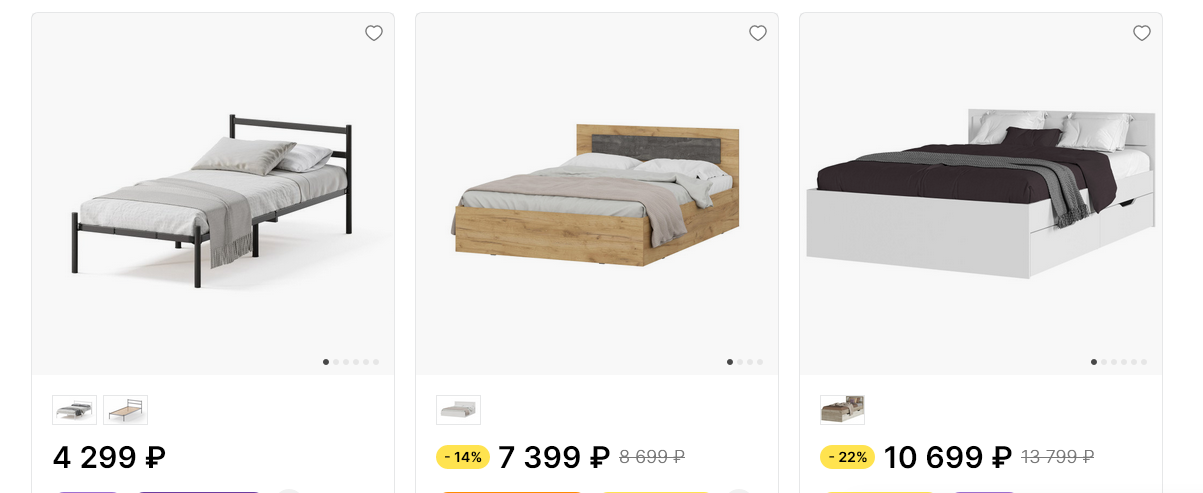The image size is (1203, 493).
Task: Select first variant thumbnail under metal bed
Action: click(75, 410)
